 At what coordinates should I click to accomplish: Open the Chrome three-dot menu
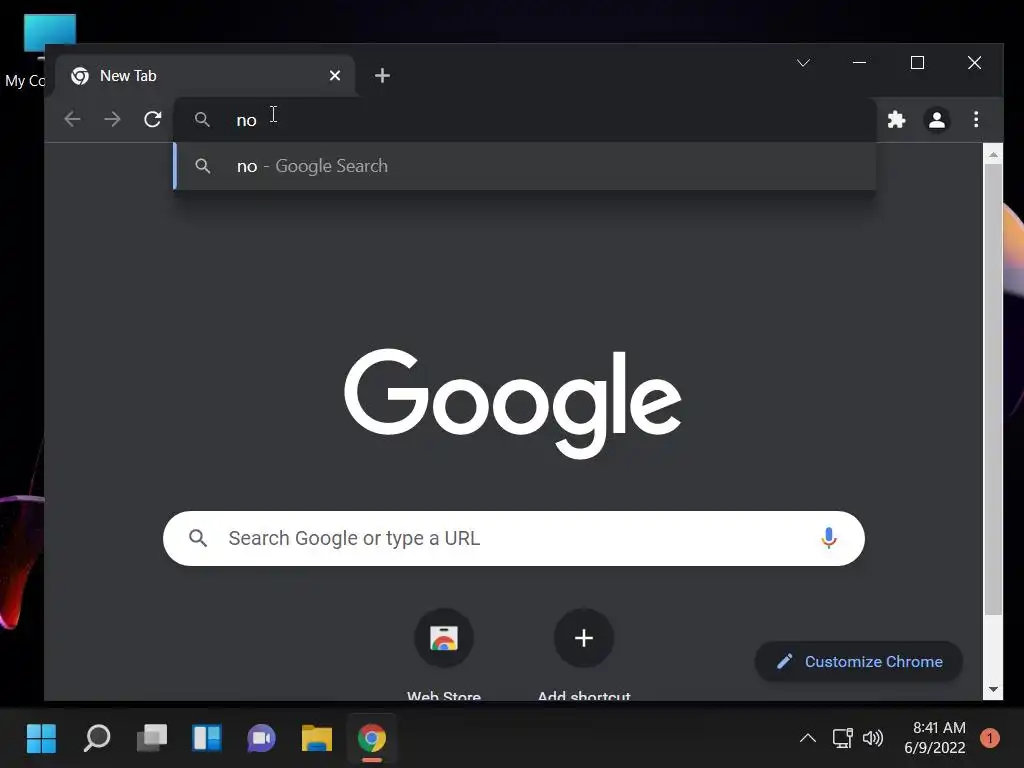click(x=976, y=120)
